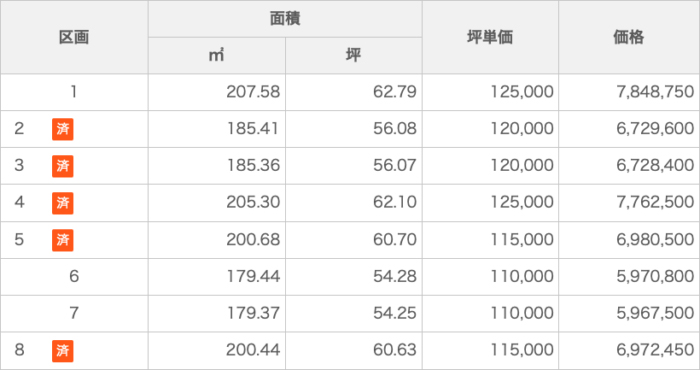This screenshot has height=370, width=700.
Task: Click the price 7,848,750 cell
Action: [x=629, y=92]
